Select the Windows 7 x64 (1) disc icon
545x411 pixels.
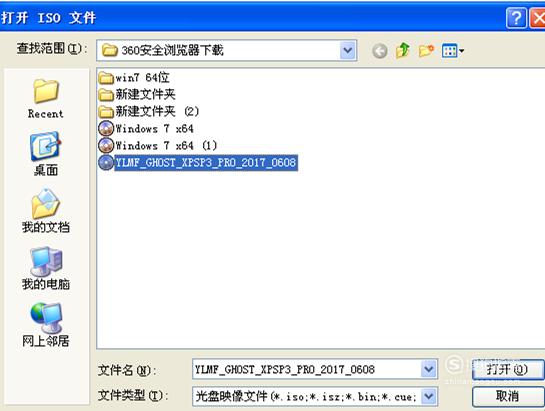(x=106, y=145)
